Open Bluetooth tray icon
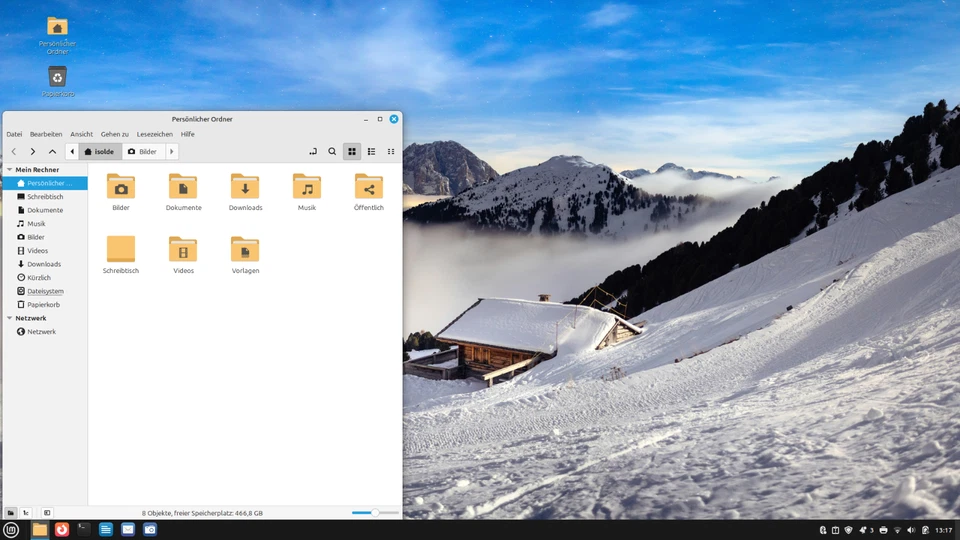This screenshot has height=540, width=960. point(823,530)
